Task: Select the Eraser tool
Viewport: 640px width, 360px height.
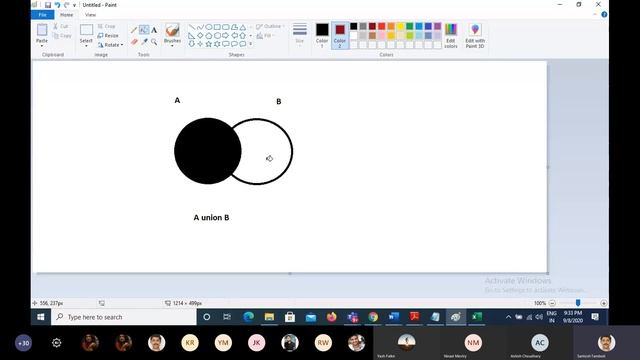Action: (134, 42)
